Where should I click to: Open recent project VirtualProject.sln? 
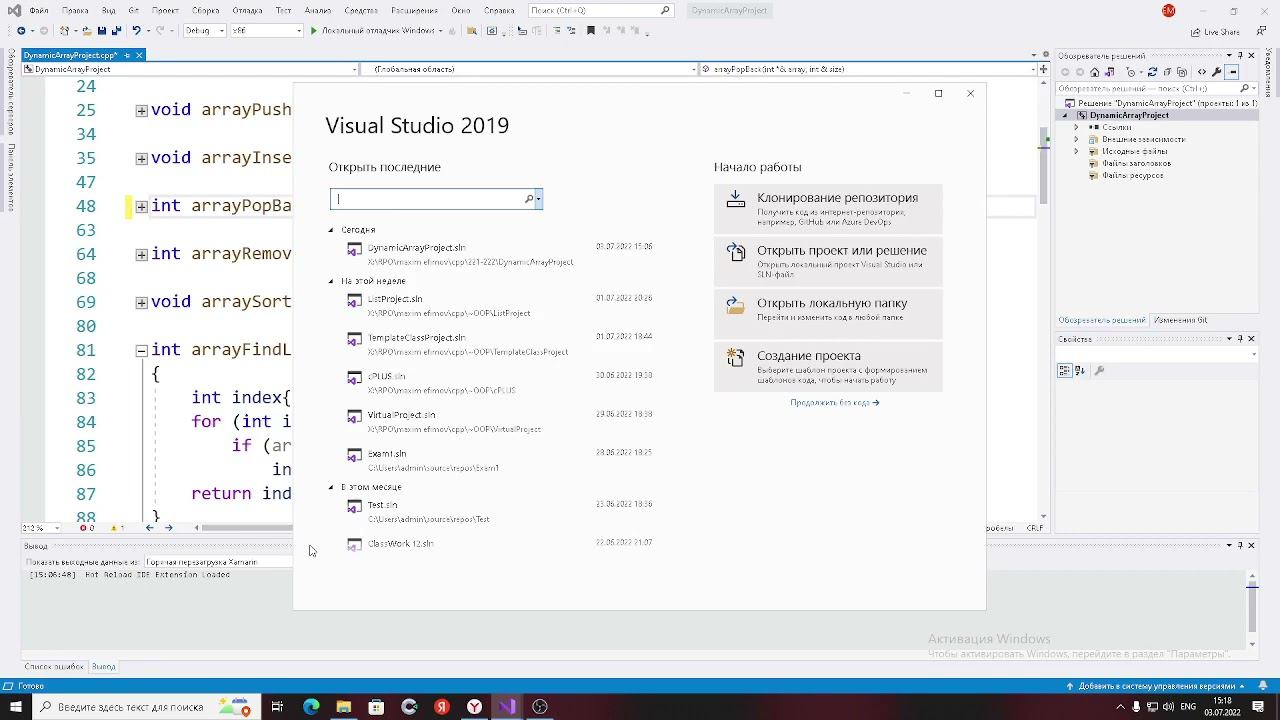(x=500, y=421)
